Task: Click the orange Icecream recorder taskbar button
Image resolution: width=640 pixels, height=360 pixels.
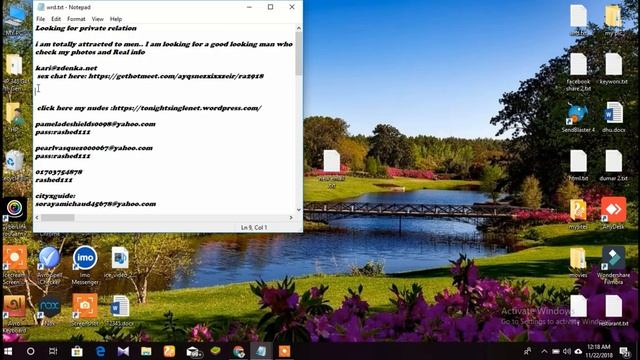Action: pos(284,351)
